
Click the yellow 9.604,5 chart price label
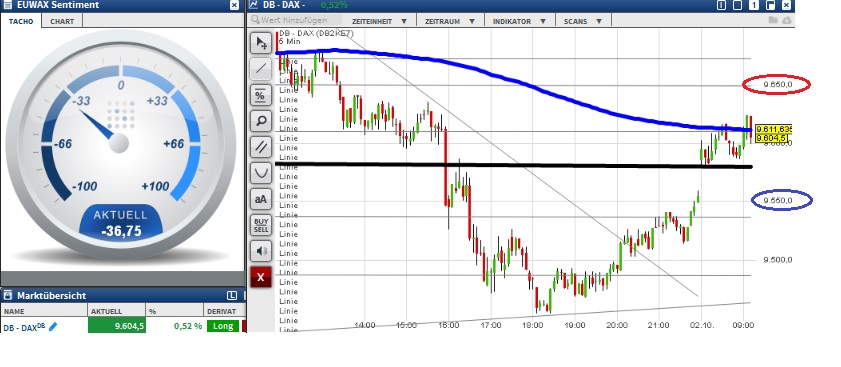771,138
